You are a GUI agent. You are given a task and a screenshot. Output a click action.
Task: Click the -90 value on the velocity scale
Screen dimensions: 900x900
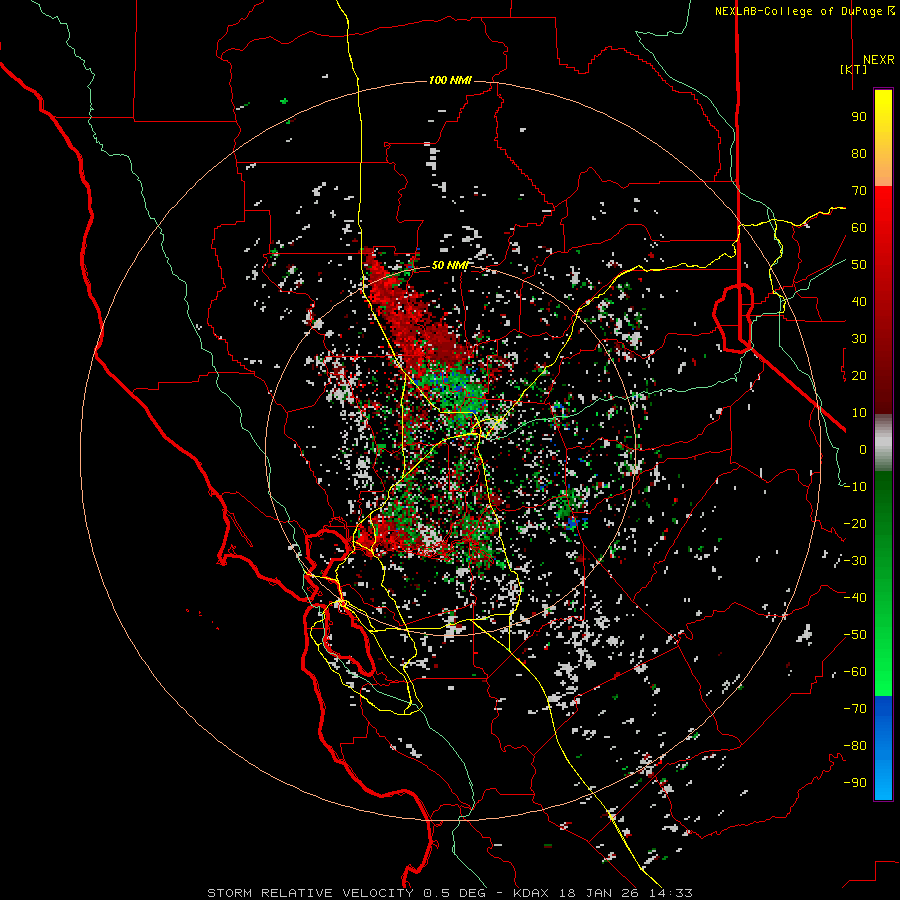click(855, 783)
